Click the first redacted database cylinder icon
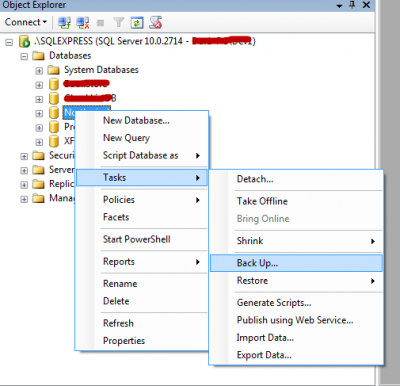The width and height of the screenshot is (400, 386). (54, 84)
